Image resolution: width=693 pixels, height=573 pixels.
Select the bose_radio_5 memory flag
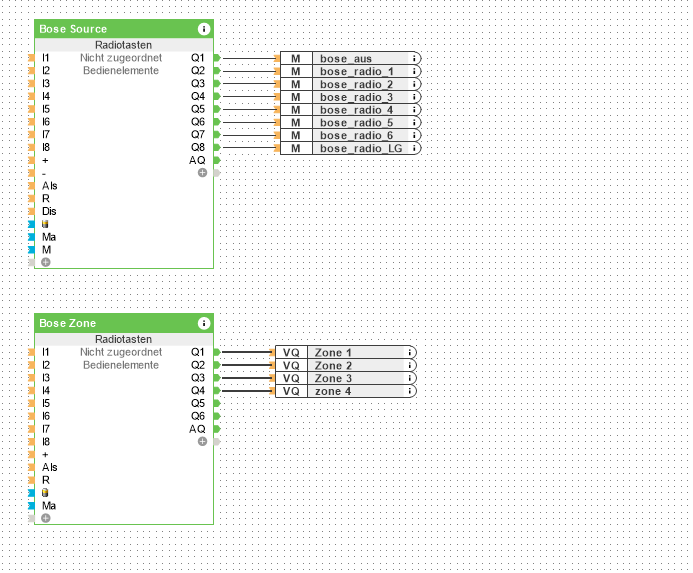tap(350, 122)
